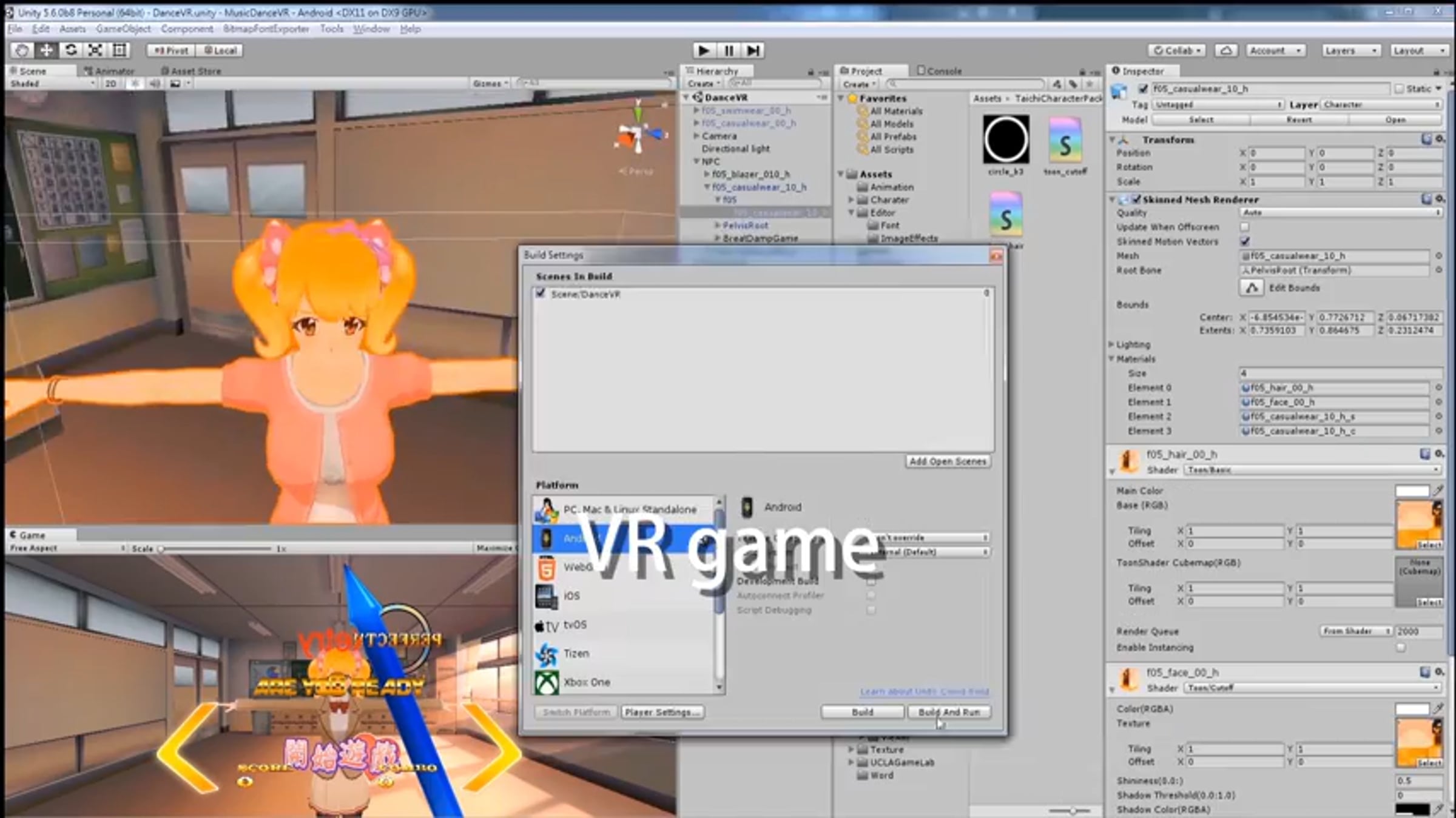Click the Build And Run button
This screenshot has width=1456, height=818.
(949, 712)
